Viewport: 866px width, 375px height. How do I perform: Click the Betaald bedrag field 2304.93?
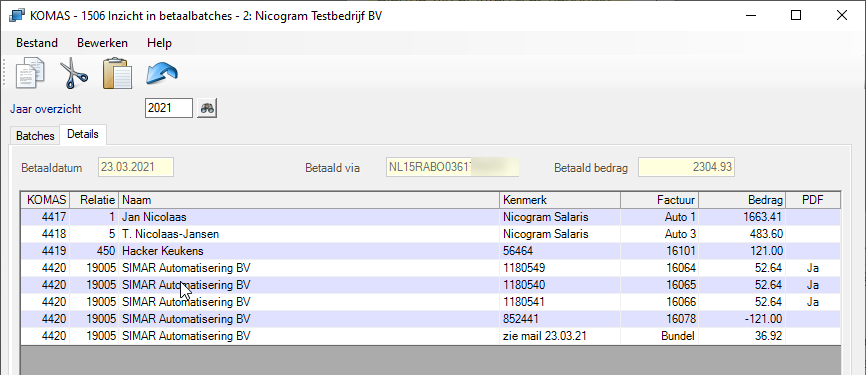(686, 167)
